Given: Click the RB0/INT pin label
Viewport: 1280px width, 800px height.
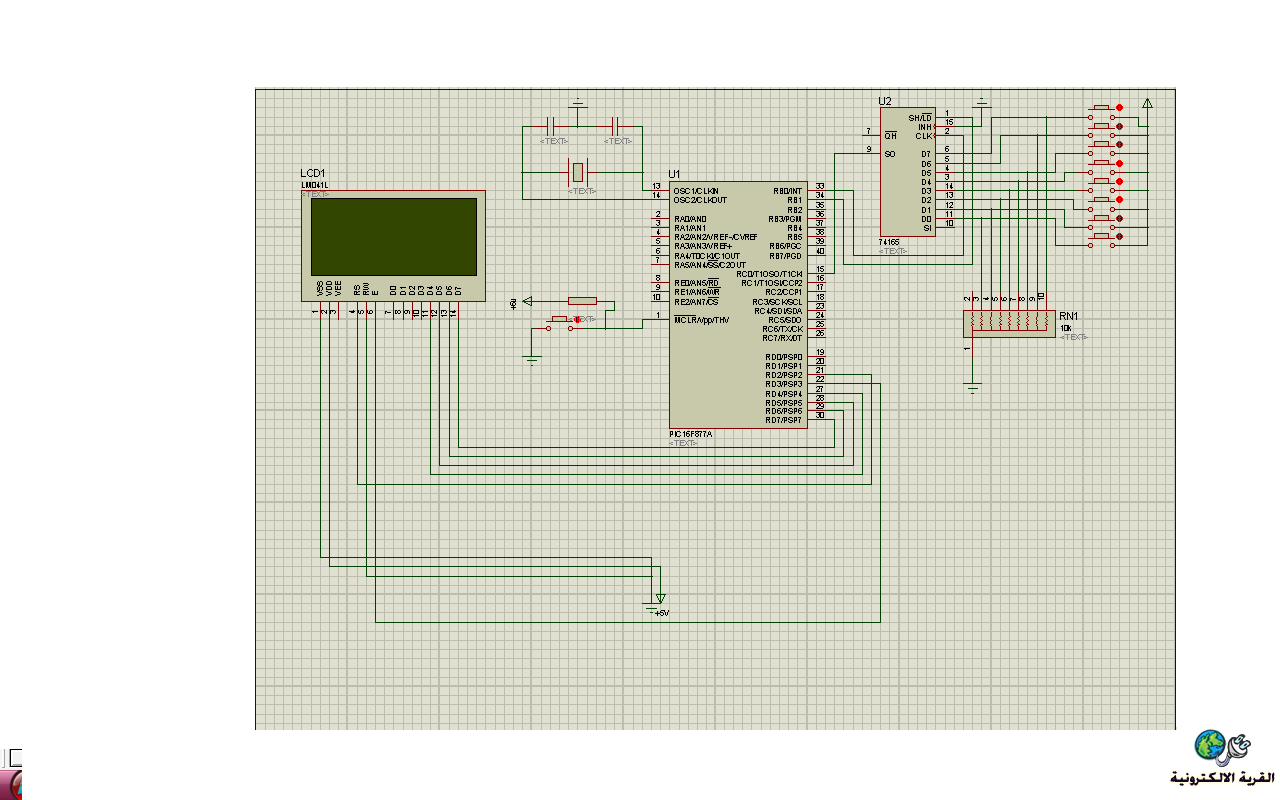Looking at the screenshot, I should (788, 190).
